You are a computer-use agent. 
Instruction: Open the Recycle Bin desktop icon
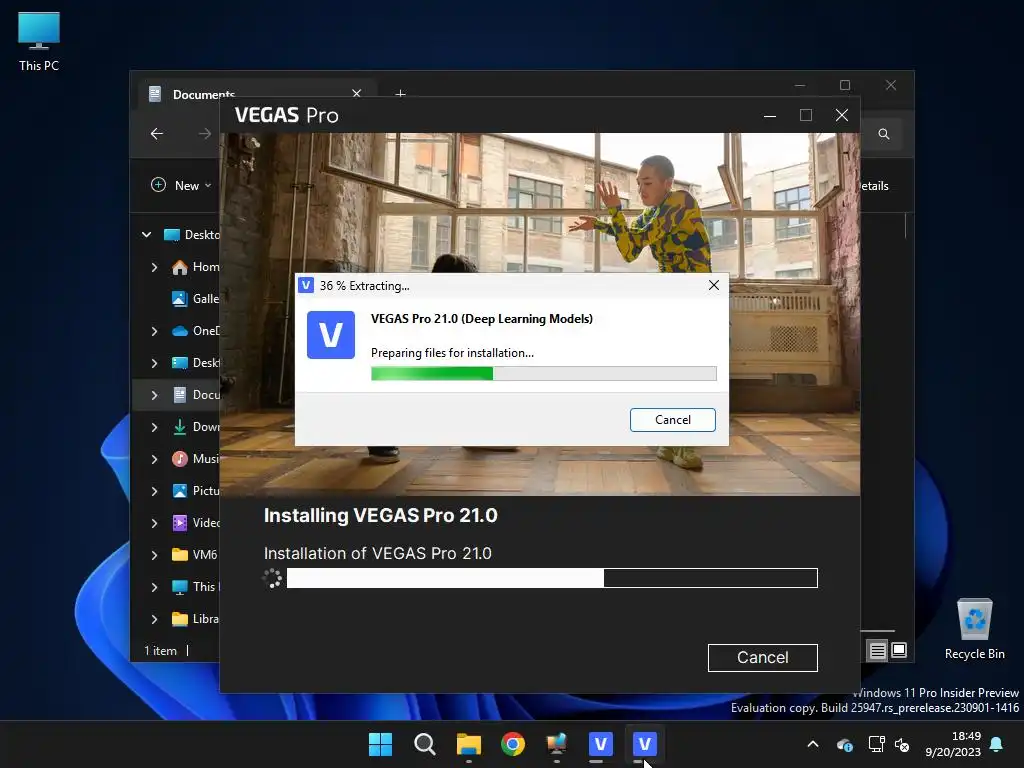[x=974, y=629]
